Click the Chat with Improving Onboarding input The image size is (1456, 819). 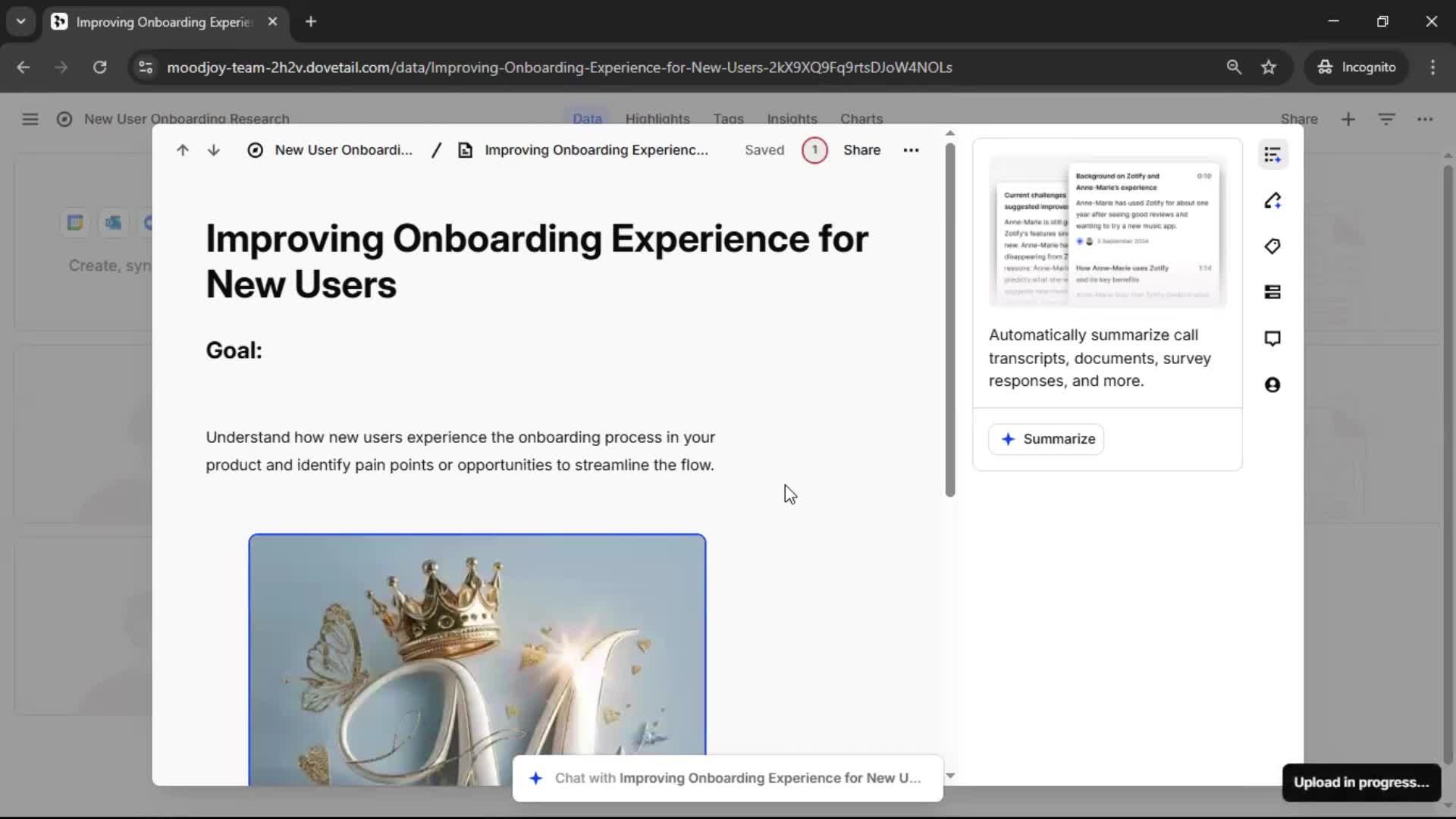728,778
